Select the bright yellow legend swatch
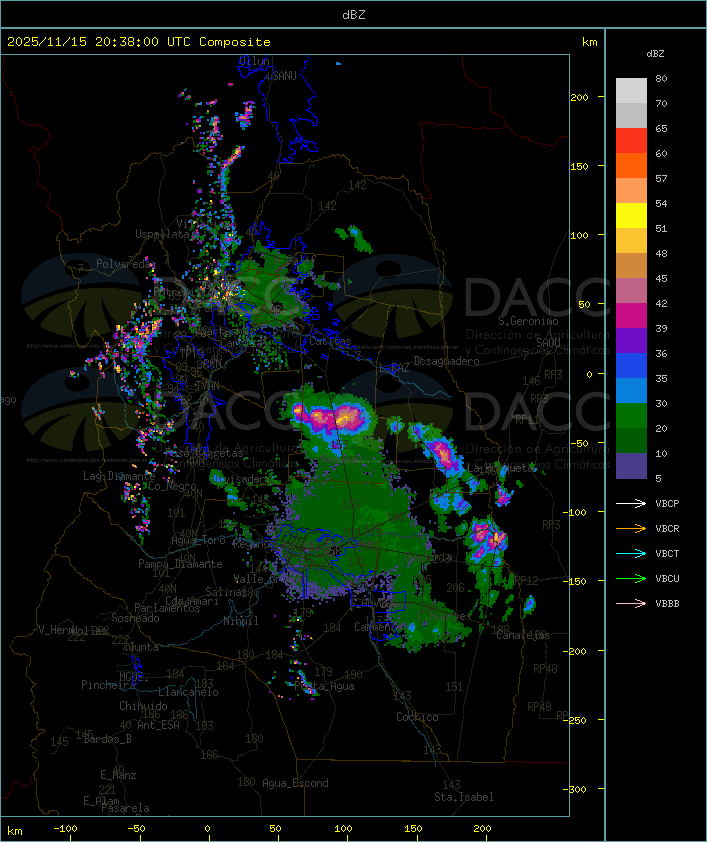 tap(631, 215)
